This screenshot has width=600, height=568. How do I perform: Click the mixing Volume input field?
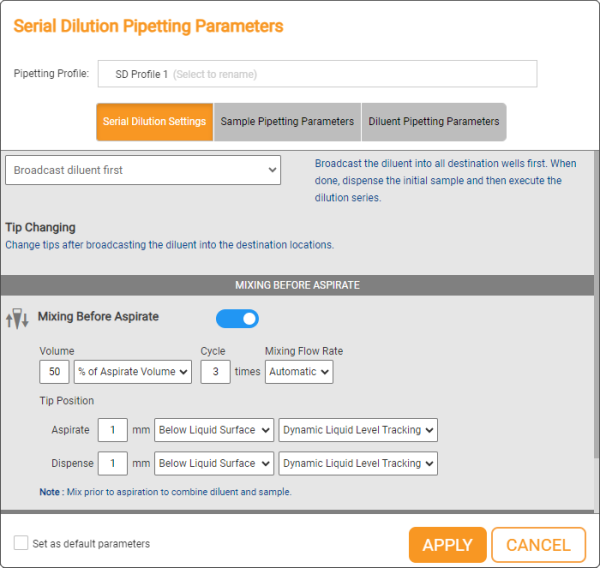[x=55, y=371]
